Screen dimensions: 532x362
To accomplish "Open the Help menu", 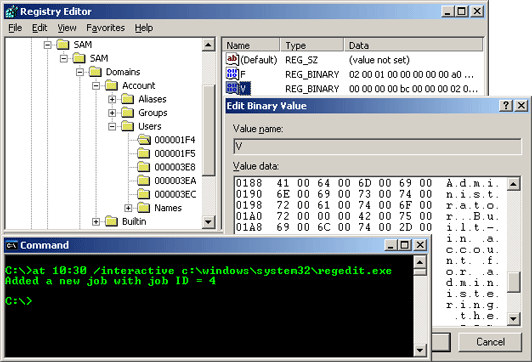I will pyautogui.click(x=144, y=28).
